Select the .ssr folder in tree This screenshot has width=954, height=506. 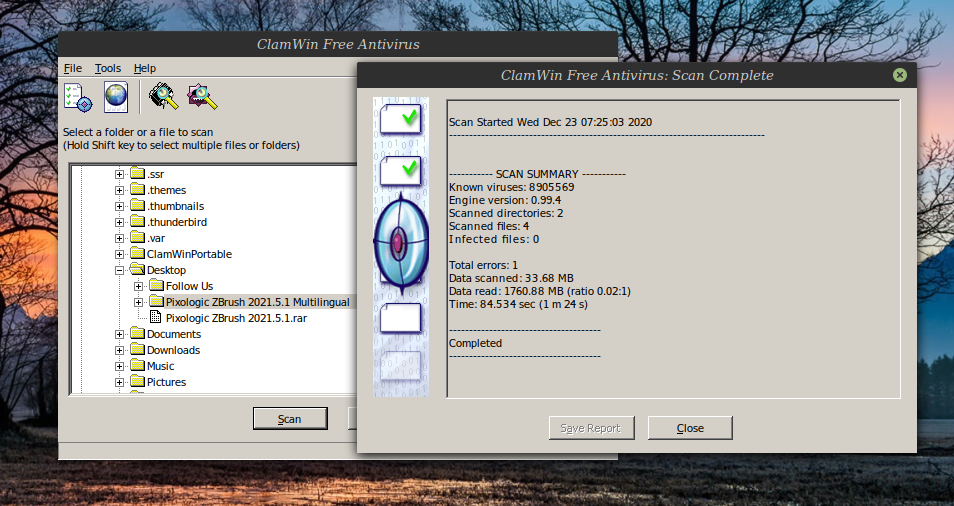coord(155,174)
